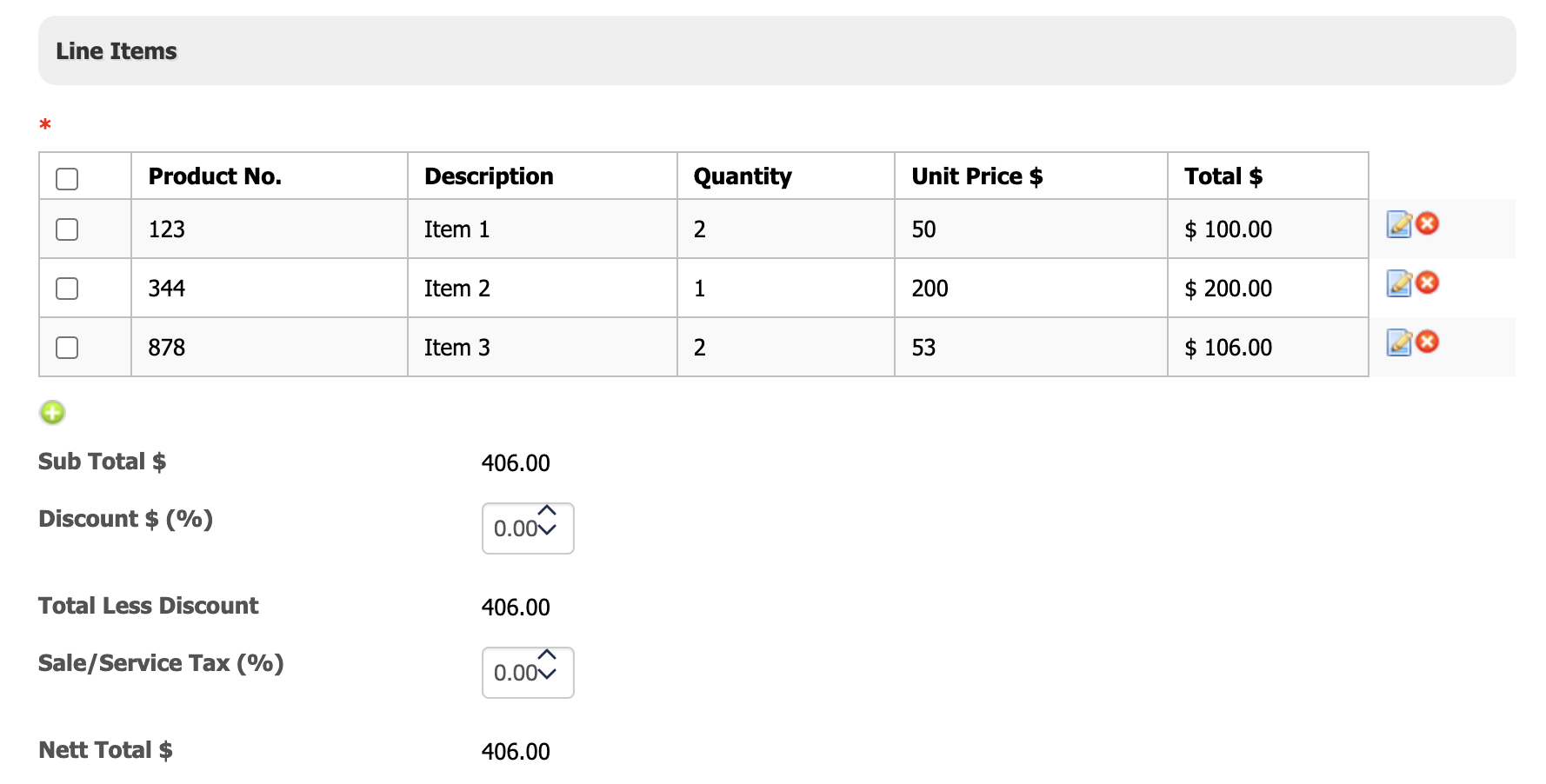Decrease the Discount value with down arrow
The width and height of the screenshot is (1546, 784).
coord(547,529)
